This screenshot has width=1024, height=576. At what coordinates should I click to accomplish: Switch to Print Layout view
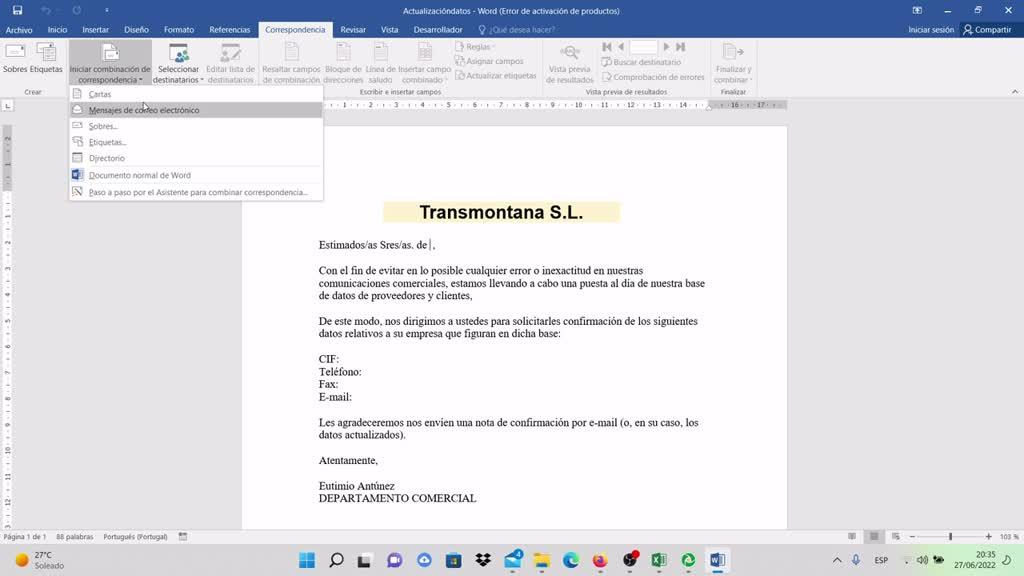pos(874,537)
